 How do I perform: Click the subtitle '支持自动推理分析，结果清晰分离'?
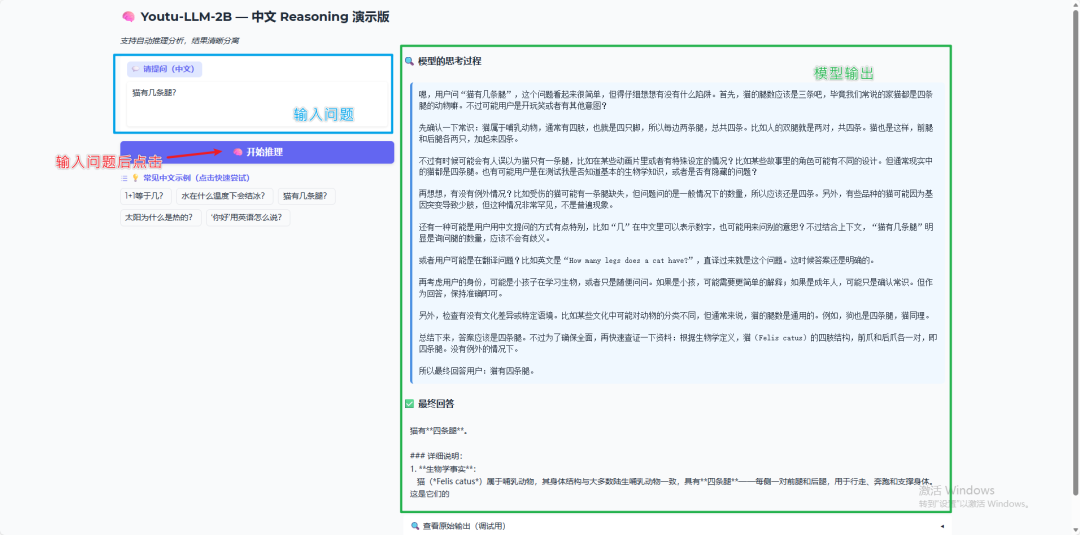[180, 41]
